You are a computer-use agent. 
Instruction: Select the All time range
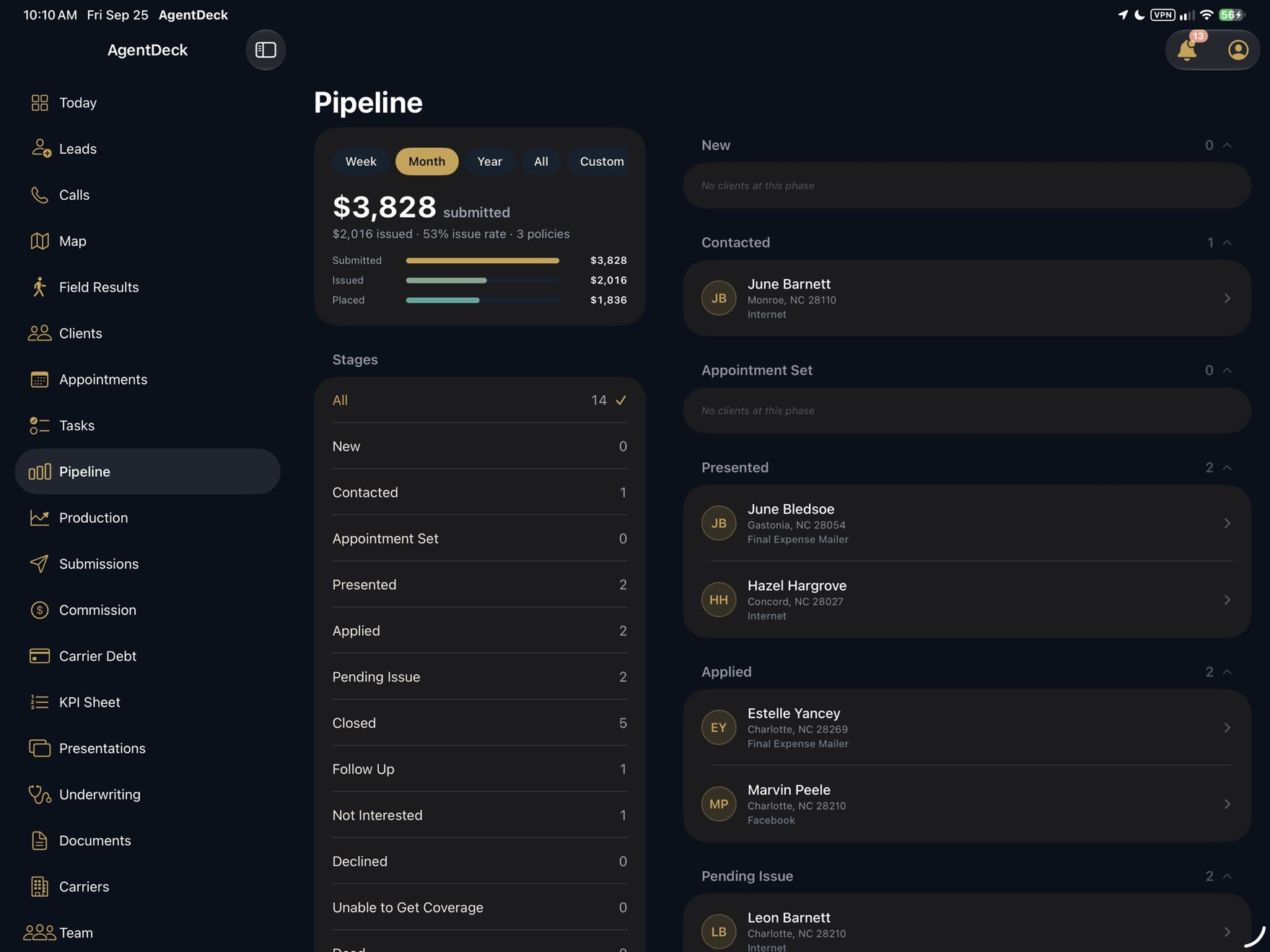coord(541,162)
